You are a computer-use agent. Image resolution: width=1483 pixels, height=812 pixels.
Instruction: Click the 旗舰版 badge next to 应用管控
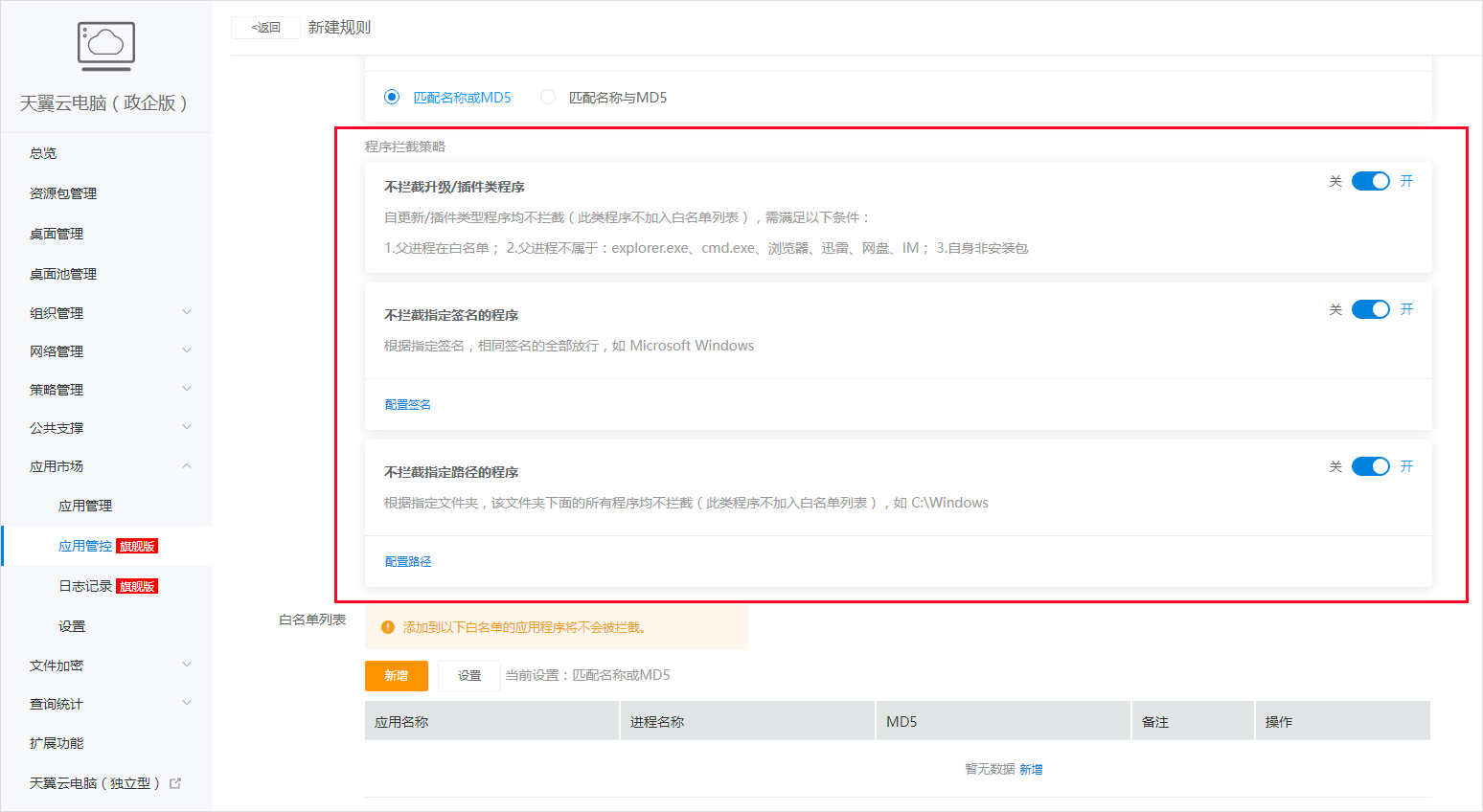(x=136, y=545)
